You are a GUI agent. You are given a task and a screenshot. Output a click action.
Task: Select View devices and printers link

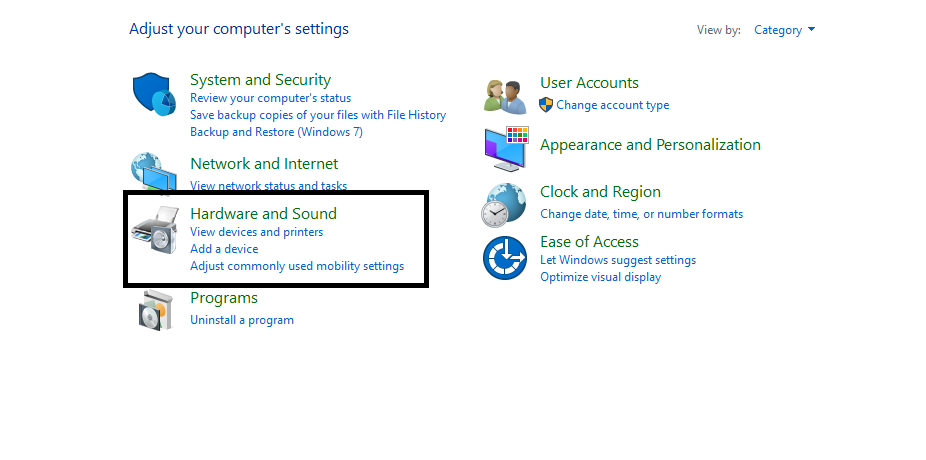point(256,232)
